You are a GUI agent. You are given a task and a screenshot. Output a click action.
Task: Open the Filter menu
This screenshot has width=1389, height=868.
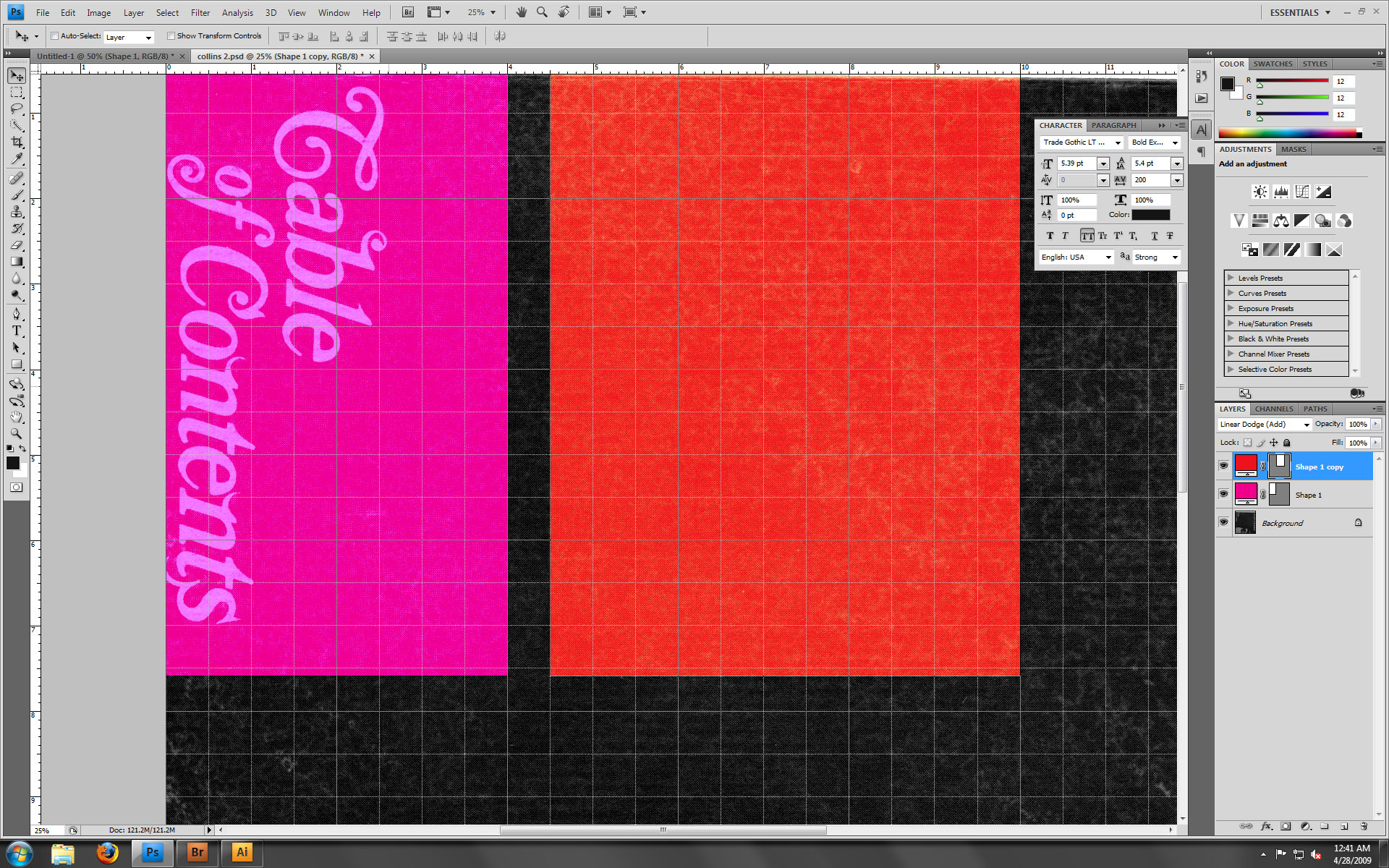(200, 13)
